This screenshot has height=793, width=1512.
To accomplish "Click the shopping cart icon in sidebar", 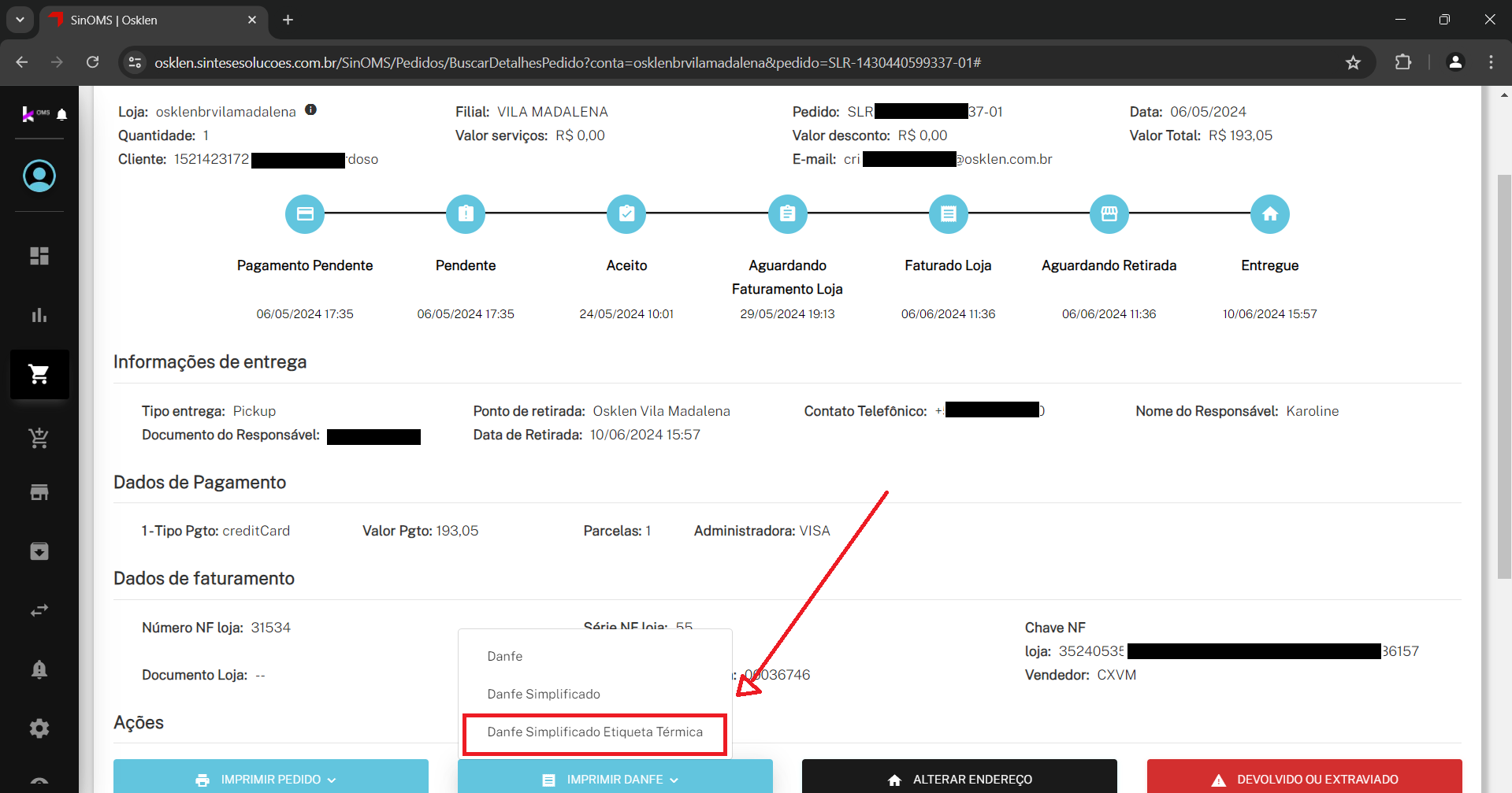I will [39, 374].
